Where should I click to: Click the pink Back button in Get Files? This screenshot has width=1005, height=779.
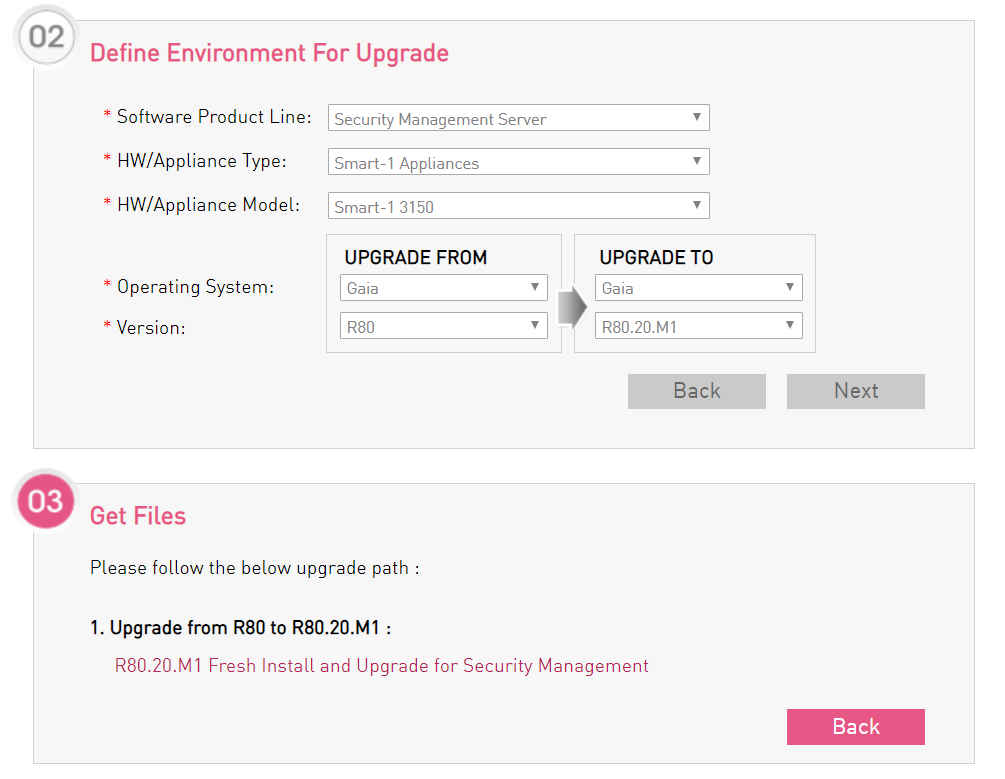pyautogui.click(x=856, y=727)
